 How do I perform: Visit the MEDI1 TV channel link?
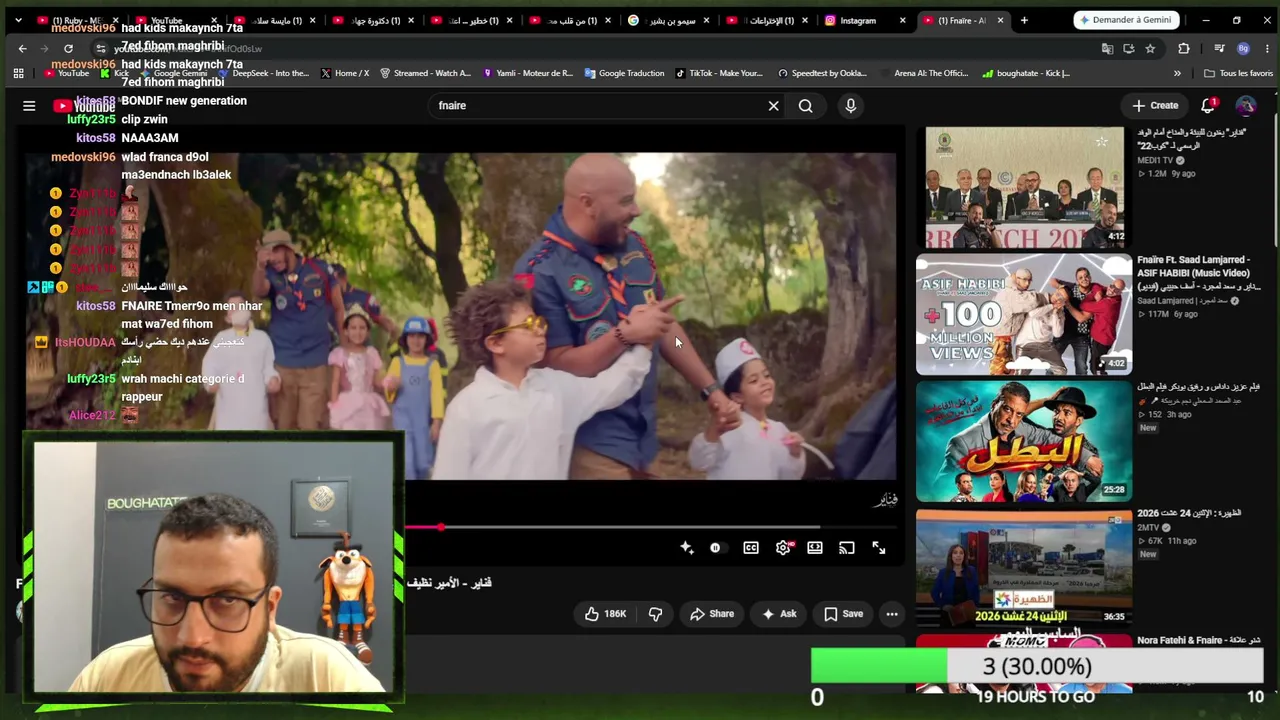[x=1155, y=160]
